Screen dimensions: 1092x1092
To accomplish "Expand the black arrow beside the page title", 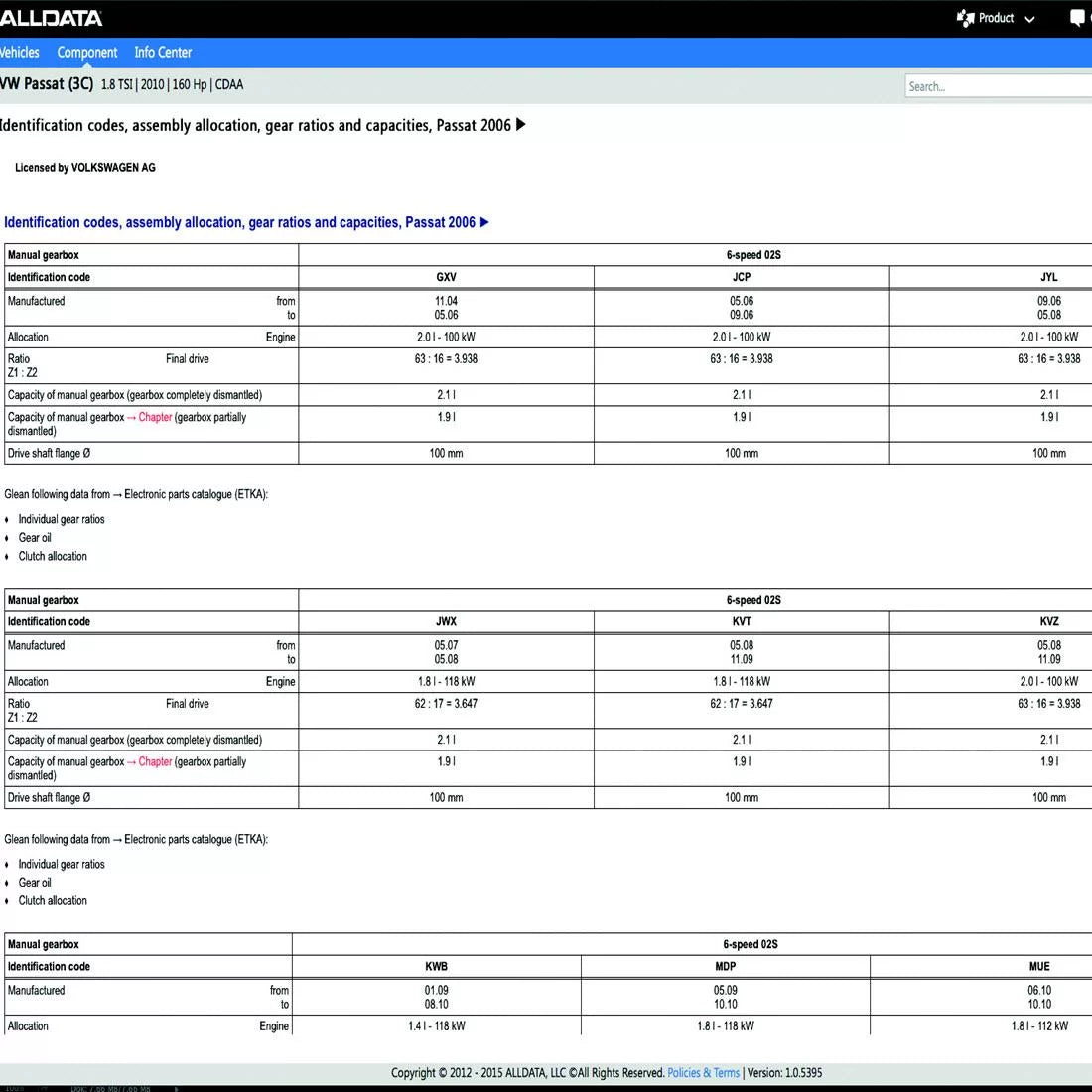I will coord(521,125).
